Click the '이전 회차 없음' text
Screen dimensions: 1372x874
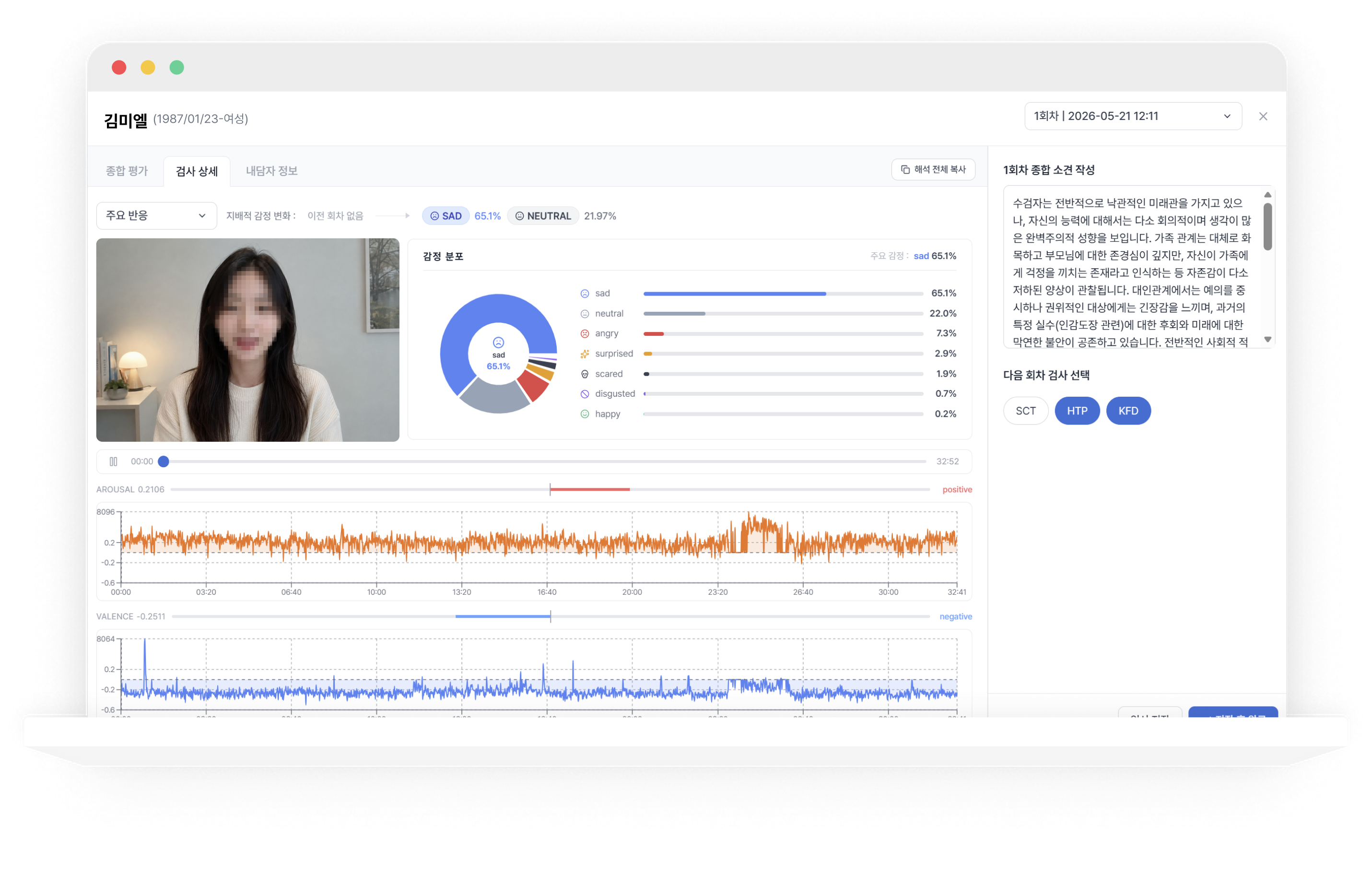tap(335, 216)
